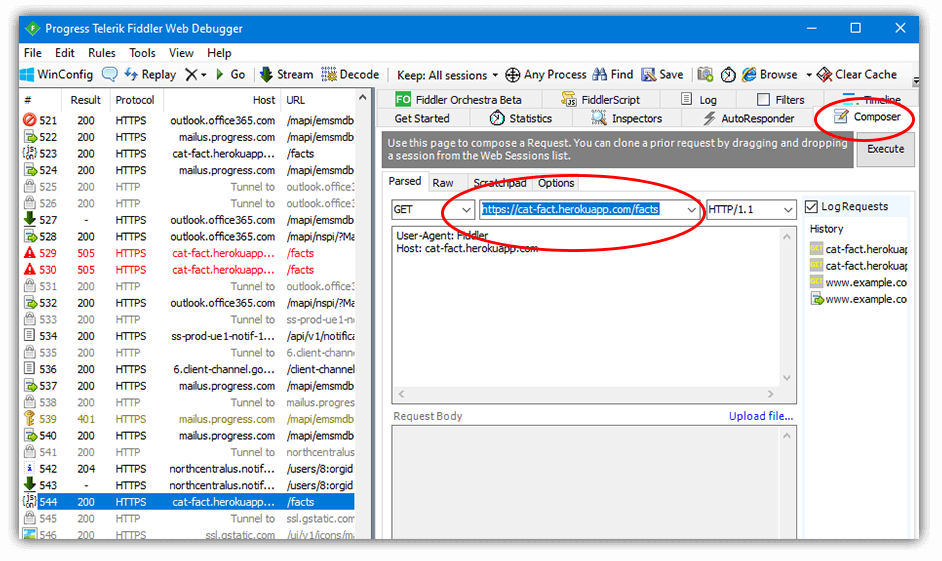
Task: Toggle Decode in the toolbar
Action: click(x=350, y=74)
